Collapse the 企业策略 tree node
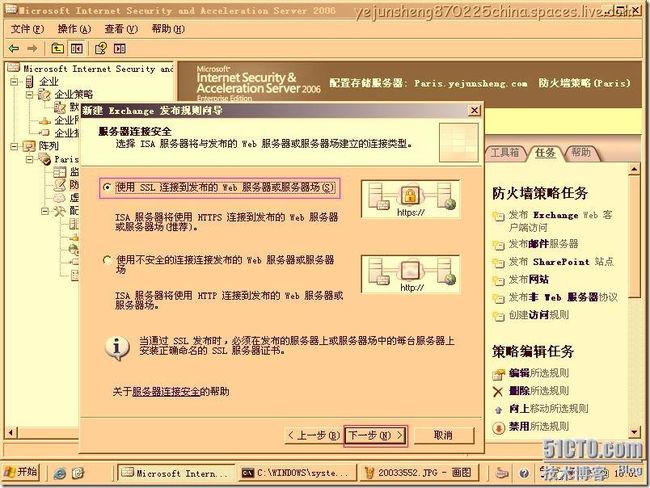Screen dimensions: 650x488 [29, 95]
